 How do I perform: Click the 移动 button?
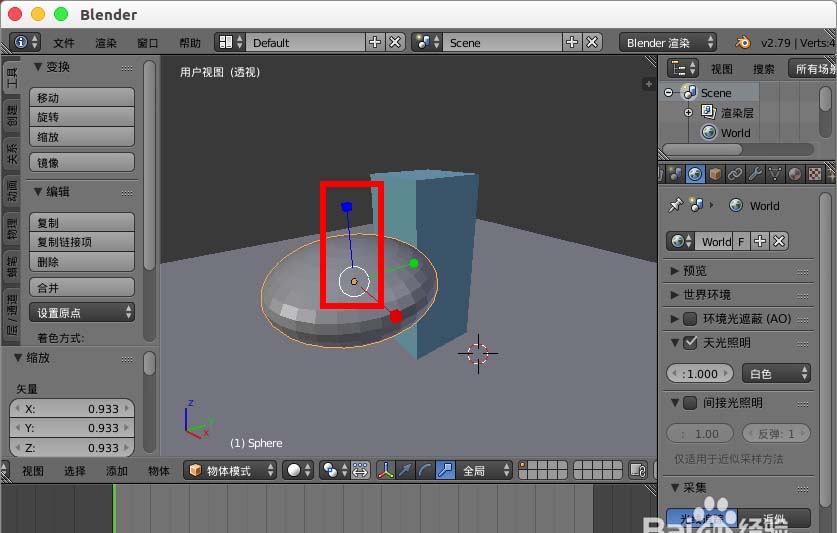(82, 97)
